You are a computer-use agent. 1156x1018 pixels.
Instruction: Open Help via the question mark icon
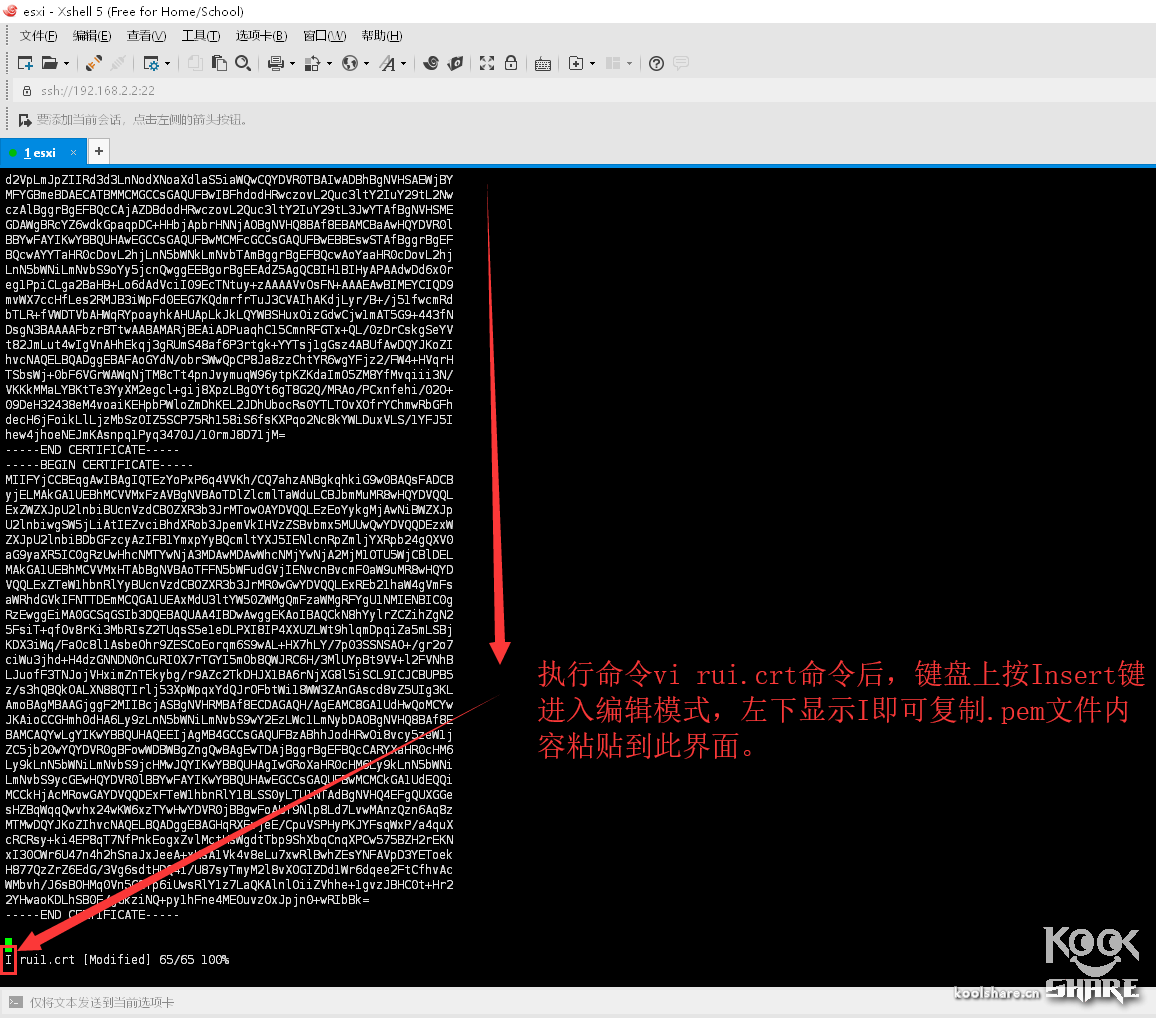(656, 62)
